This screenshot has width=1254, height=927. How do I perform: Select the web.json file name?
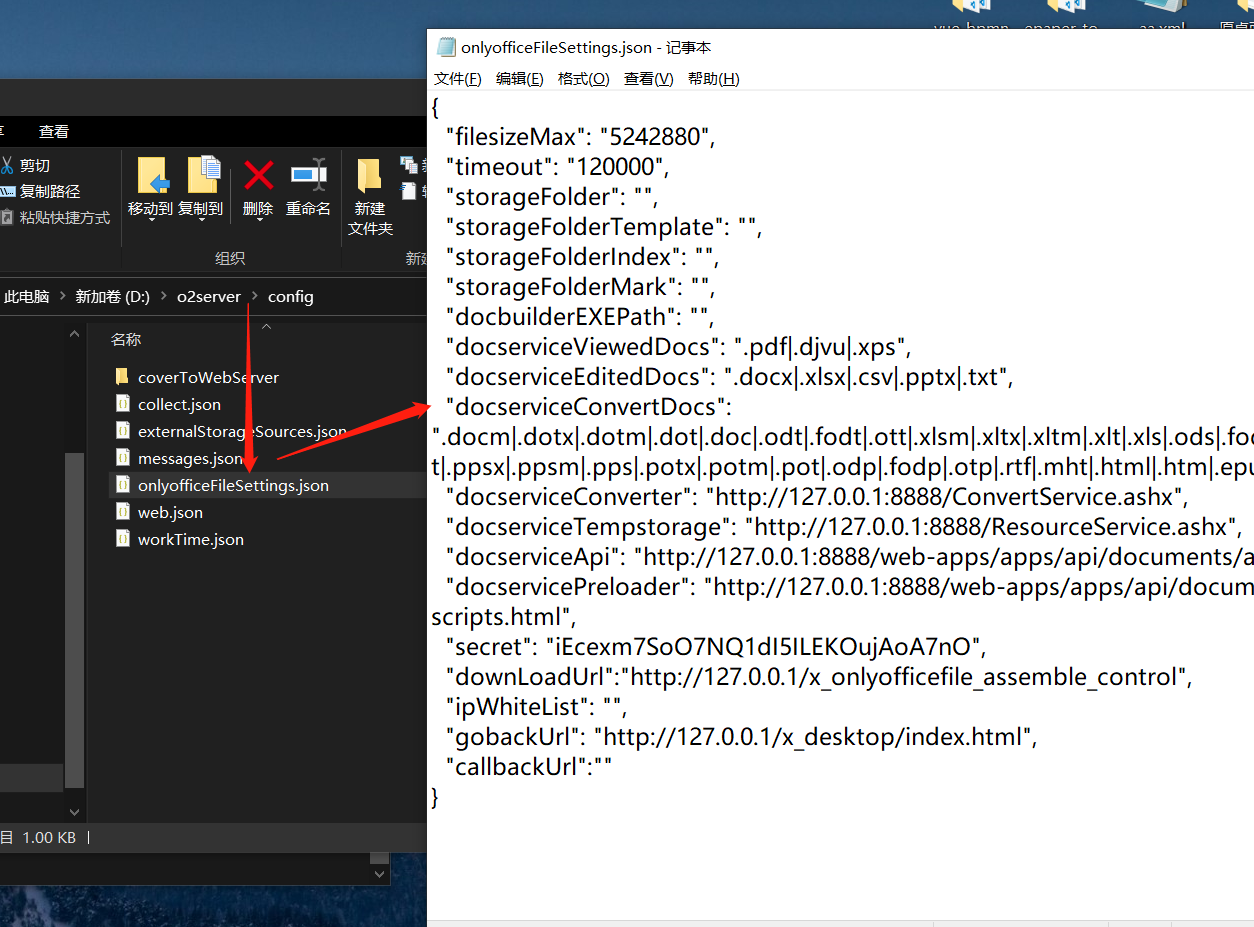170,512
